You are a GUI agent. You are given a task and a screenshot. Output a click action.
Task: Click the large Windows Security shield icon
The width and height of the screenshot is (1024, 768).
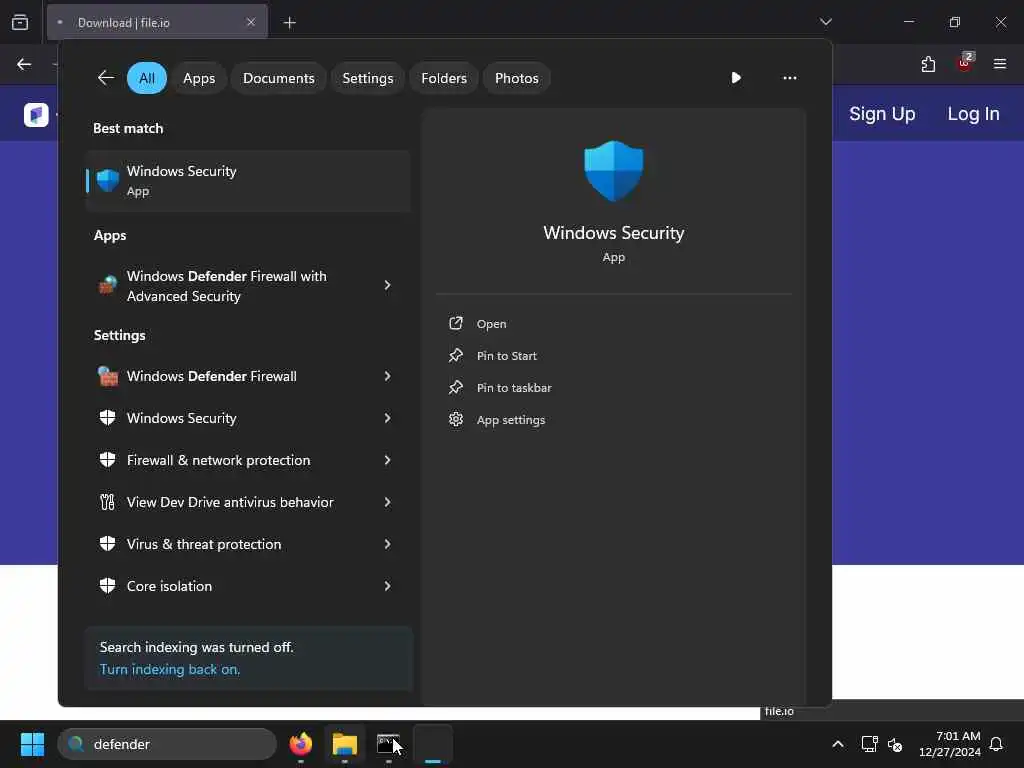[x=613, y=170]
